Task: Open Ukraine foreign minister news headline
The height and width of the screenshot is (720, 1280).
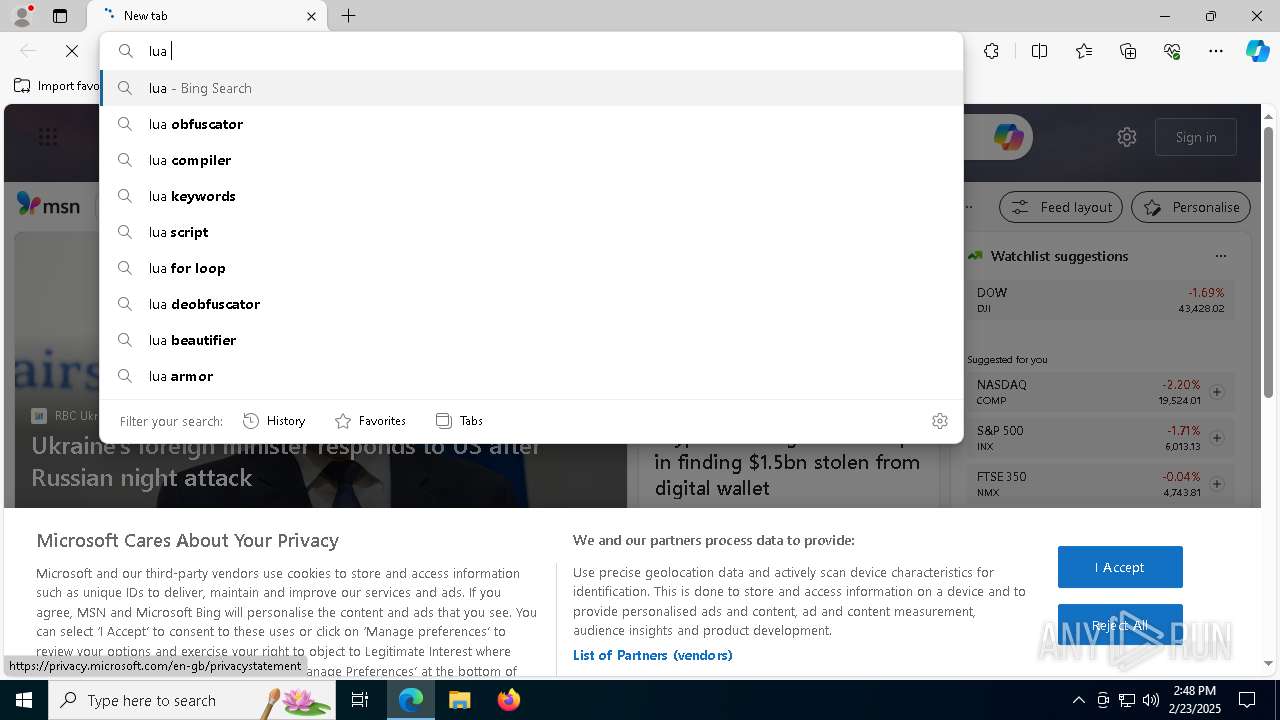Action: point(285,462)
